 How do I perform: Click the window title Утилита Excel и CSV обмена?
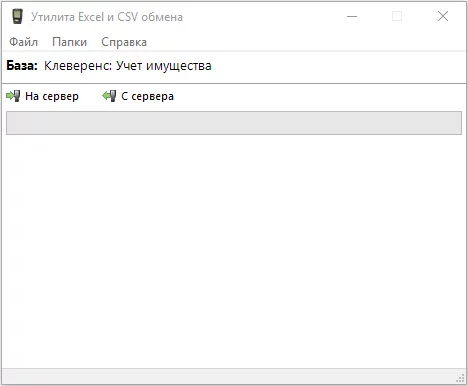point(107,17)
